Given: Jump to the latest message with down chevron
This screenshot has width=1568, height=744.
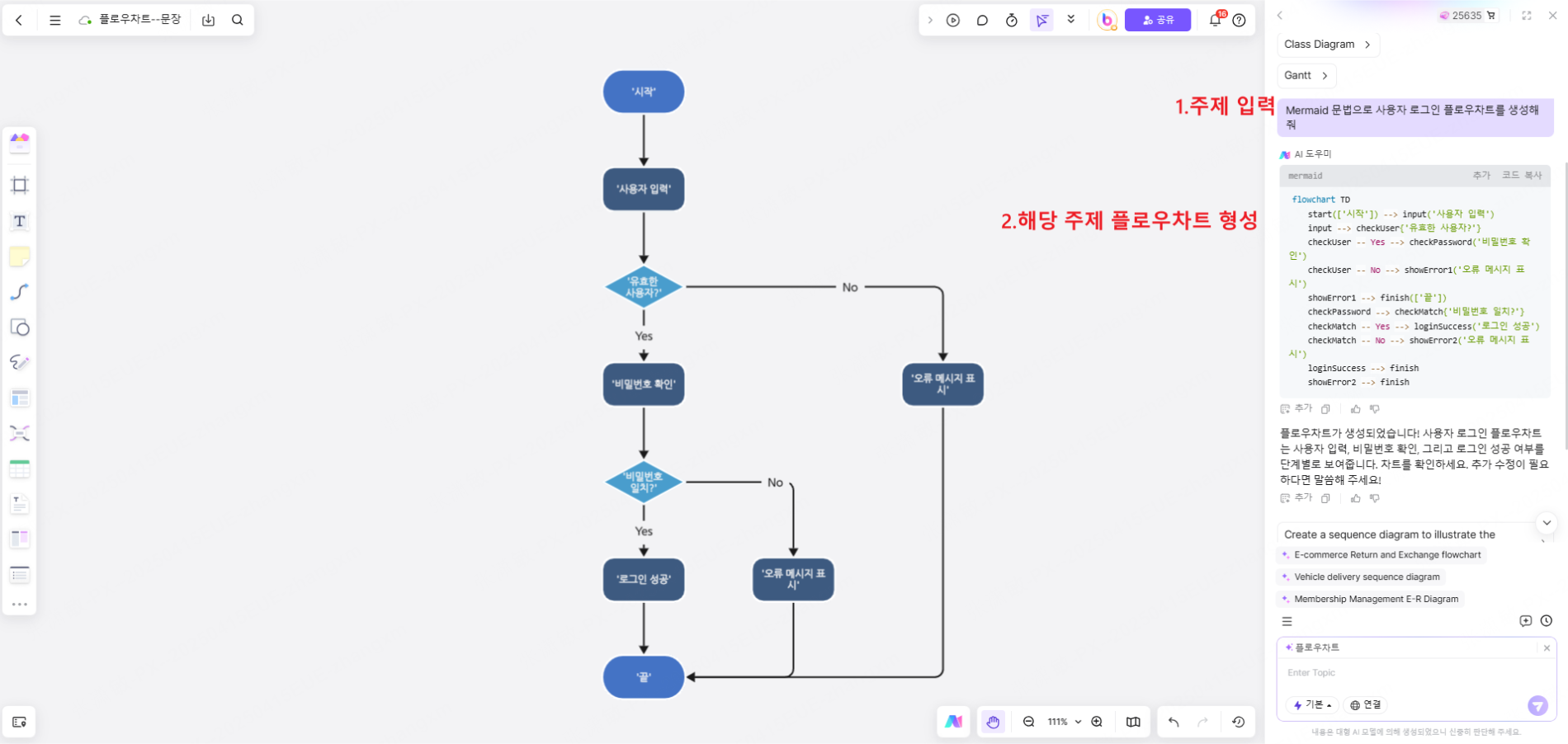Looking at the screenshot, I should point(1547,523).
